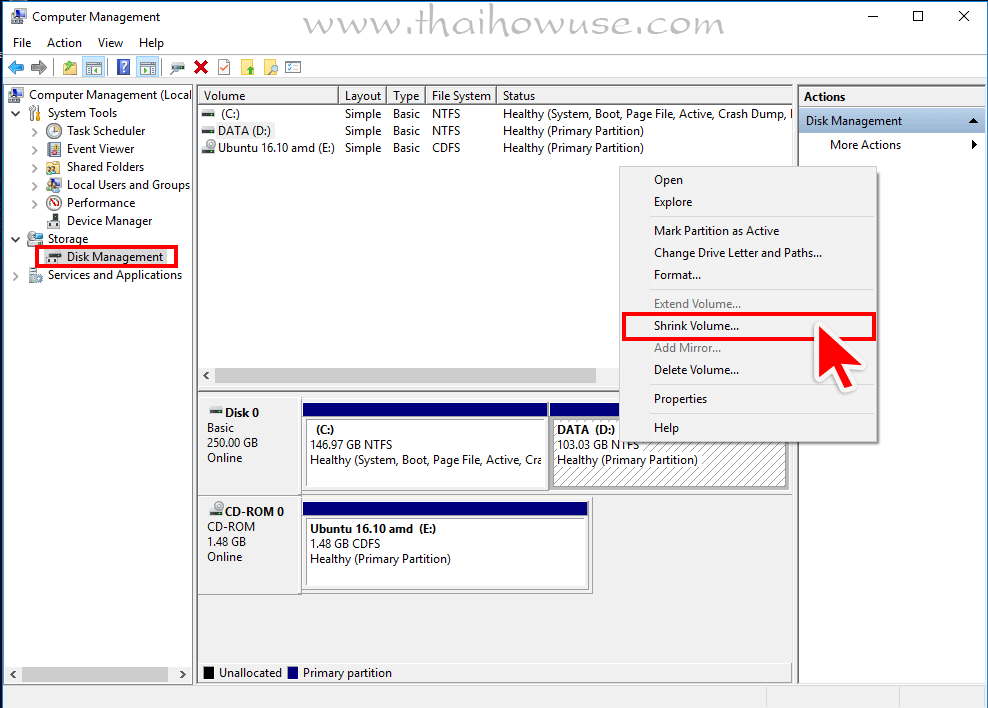Select Disk Management in the tree
The width and height of the screenshot is (988, 708).
[115, 257]
